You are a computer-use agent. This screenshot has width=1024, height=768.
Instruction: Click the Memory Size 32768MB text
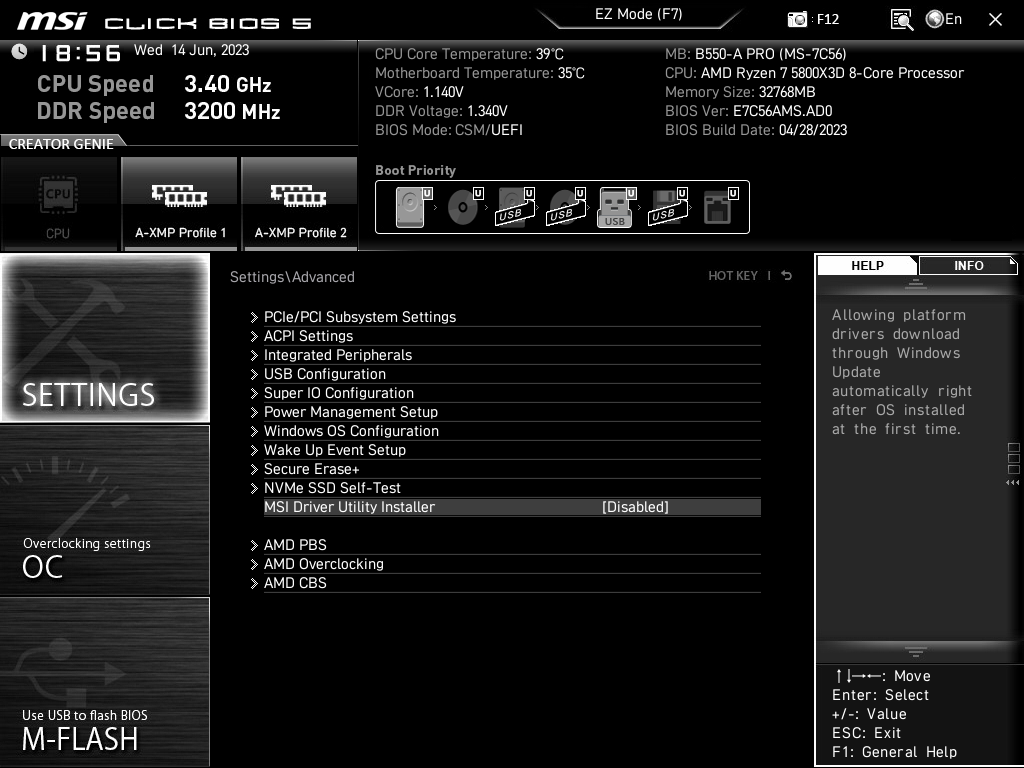tap(740, 92)
